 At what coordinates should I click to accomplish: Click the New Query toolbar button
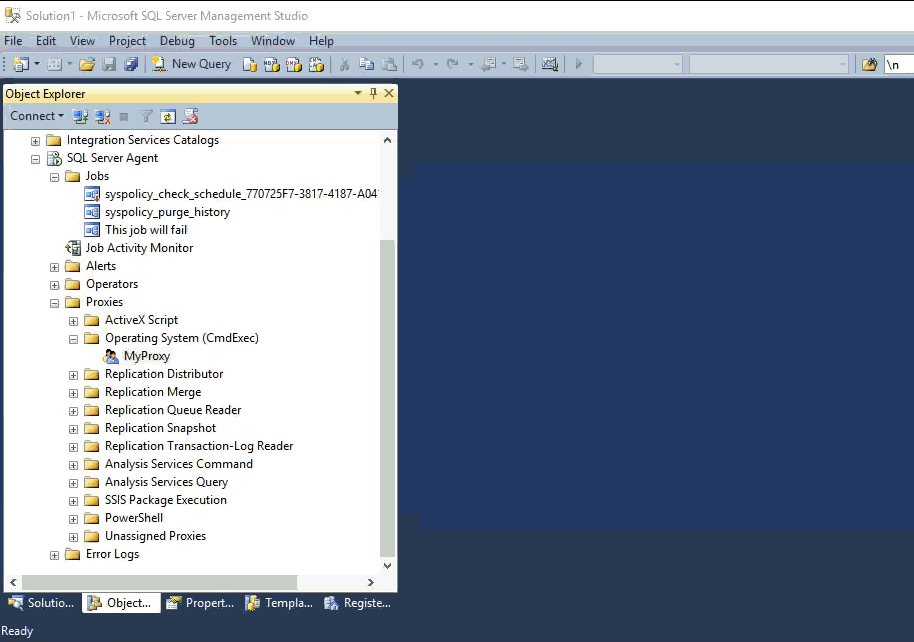[191, 64]
